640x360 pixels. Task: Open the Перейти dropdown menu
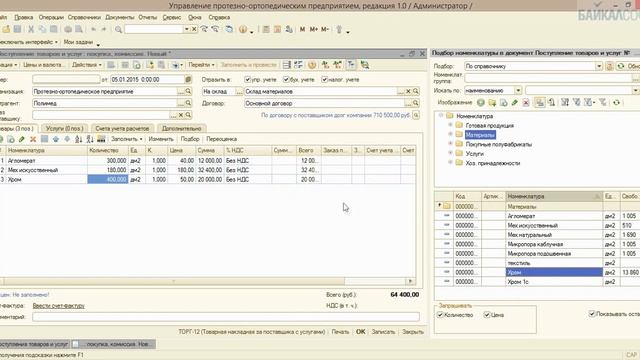(x=201, y=65)
